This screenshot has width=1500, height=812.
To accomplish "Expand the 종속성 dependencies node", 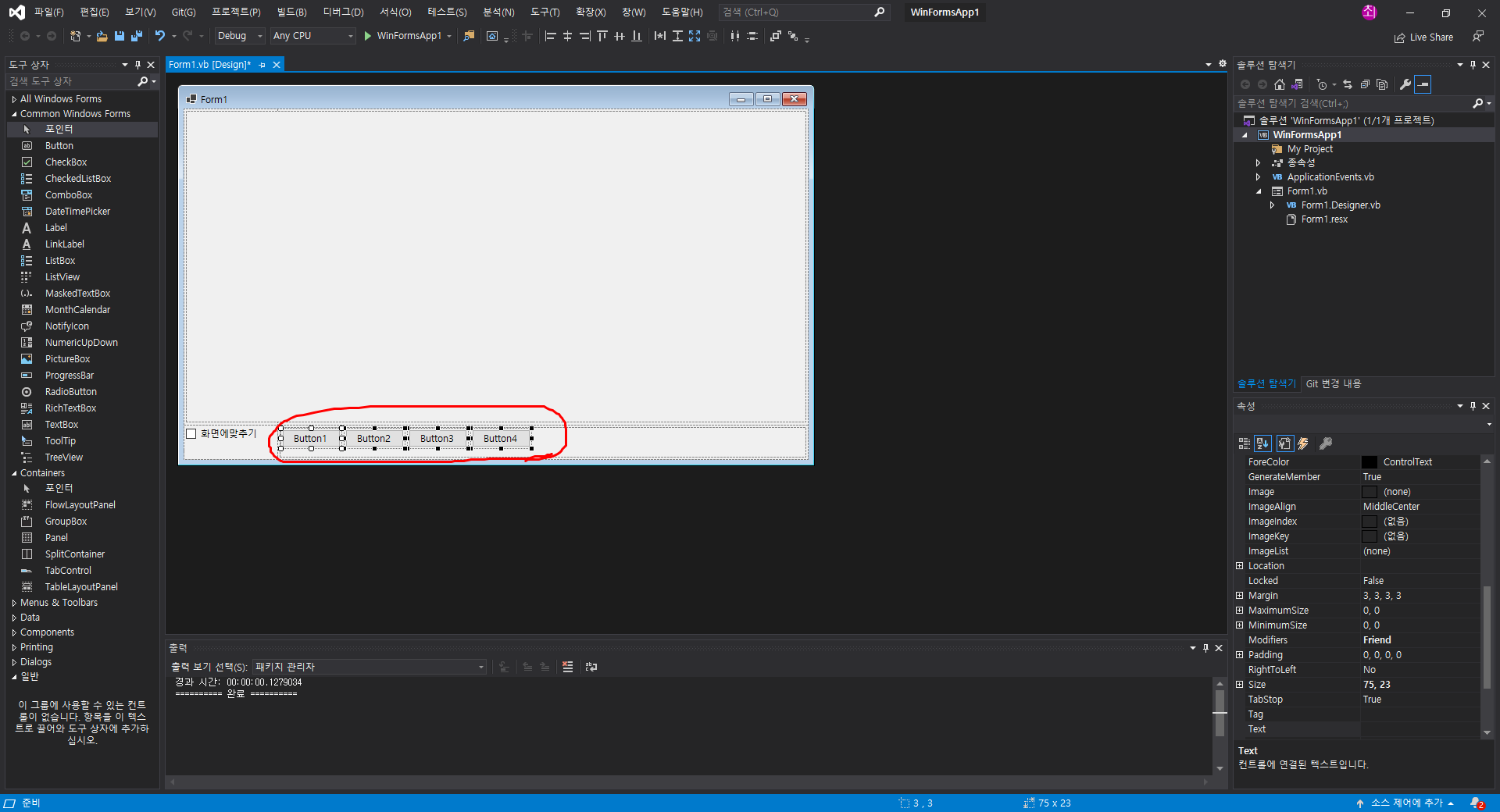I will [1259, 163].
